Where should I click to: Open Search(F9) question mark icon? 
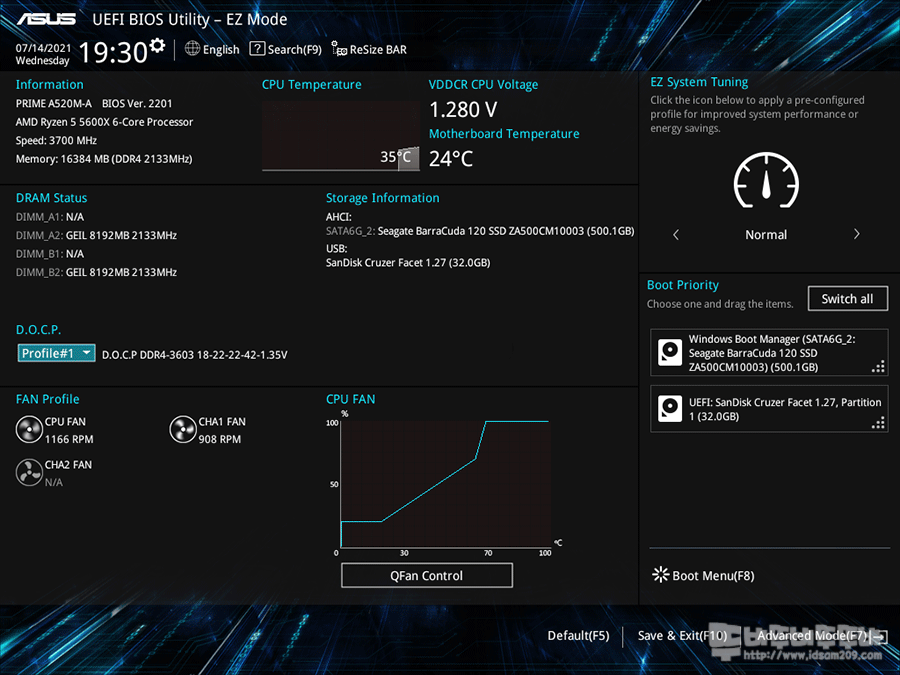tap(257, 49)
